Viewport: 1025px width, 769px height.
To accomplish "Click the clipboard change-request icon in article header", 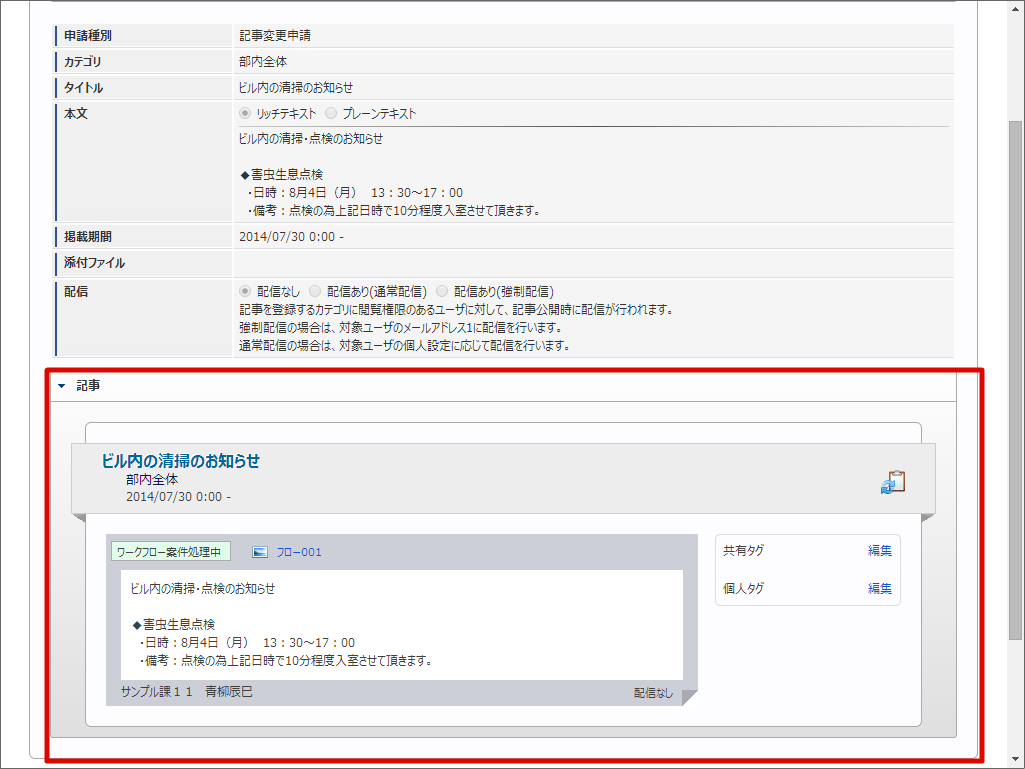I will [x=893, y=480].
